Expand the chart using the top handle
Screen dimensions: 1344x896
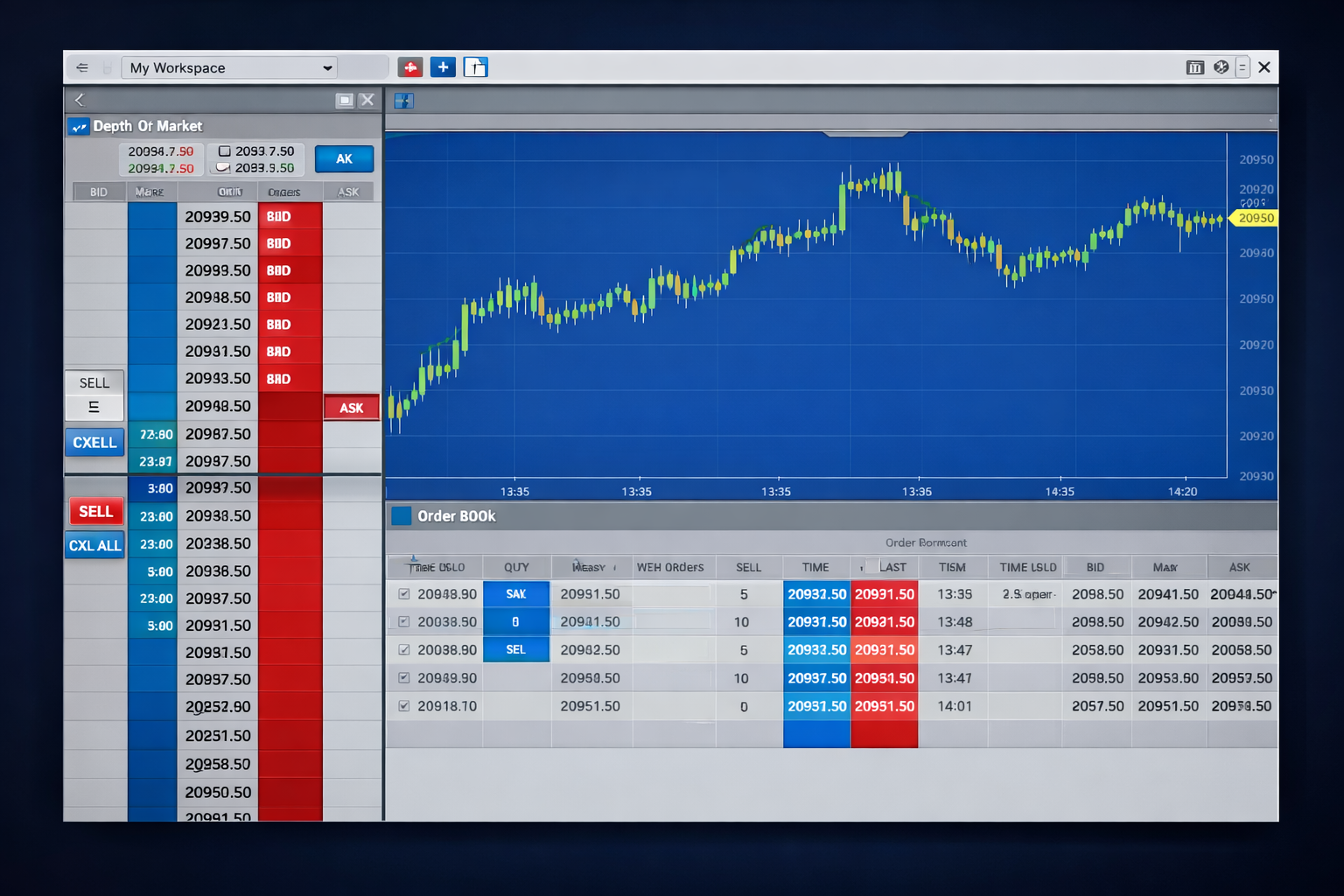[865, 135]
